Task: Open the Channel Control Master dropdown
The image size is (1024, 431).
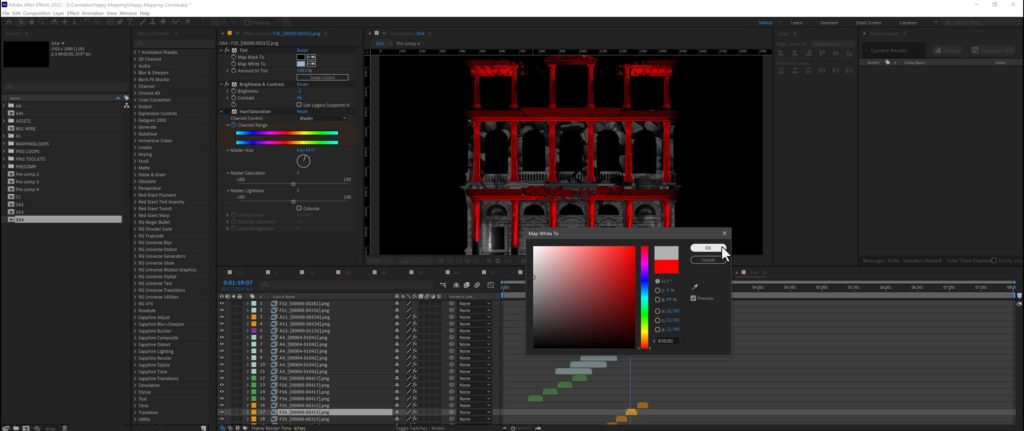Action: point(323,118)
